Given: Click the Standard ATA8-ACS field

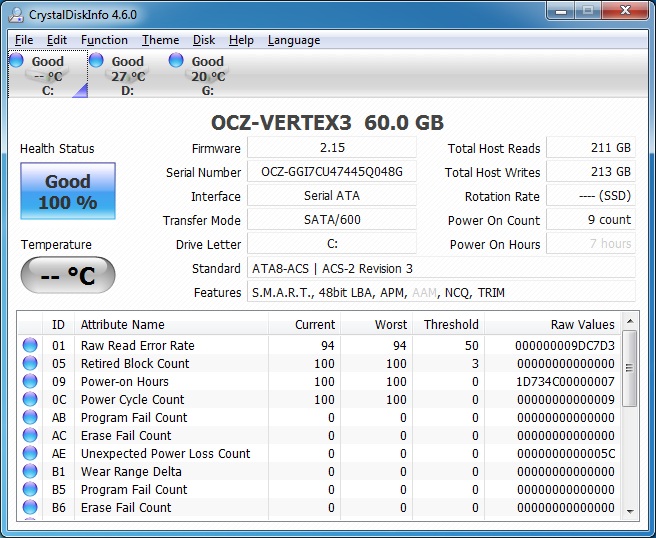Looking at the screenshot, I should click(441, 268).
